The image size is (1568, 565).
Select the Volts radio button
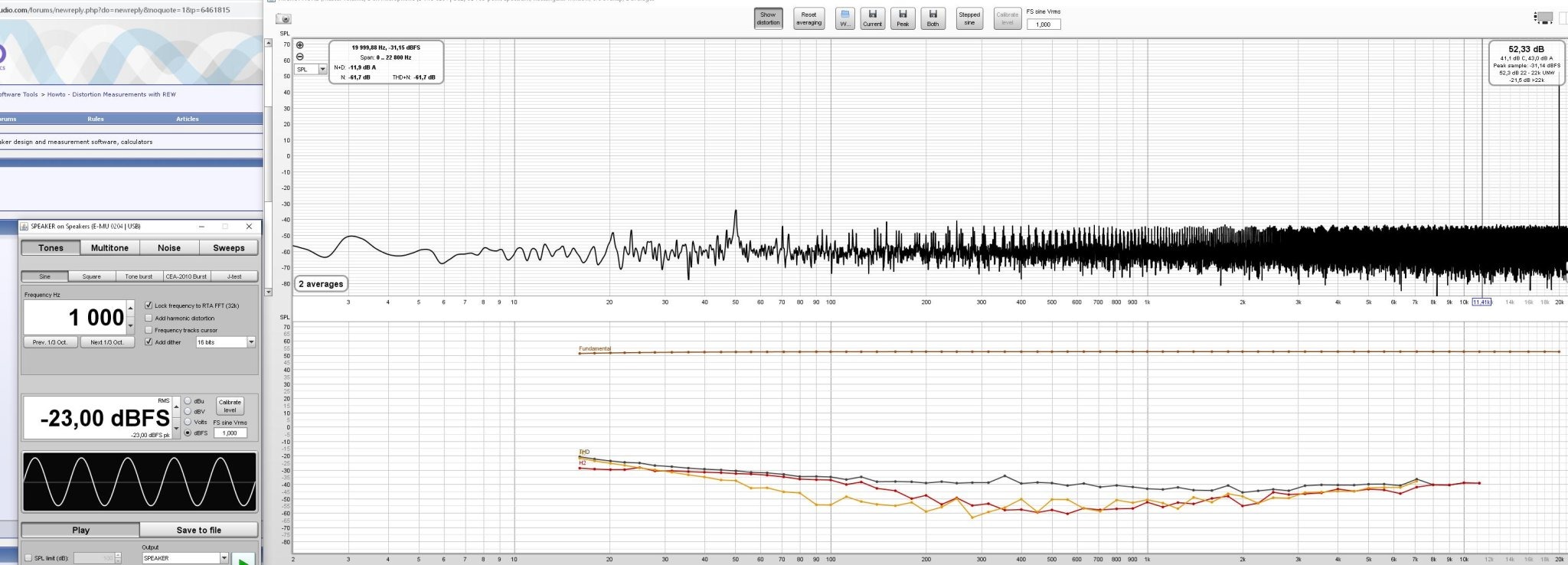click(x=188, y=422)
